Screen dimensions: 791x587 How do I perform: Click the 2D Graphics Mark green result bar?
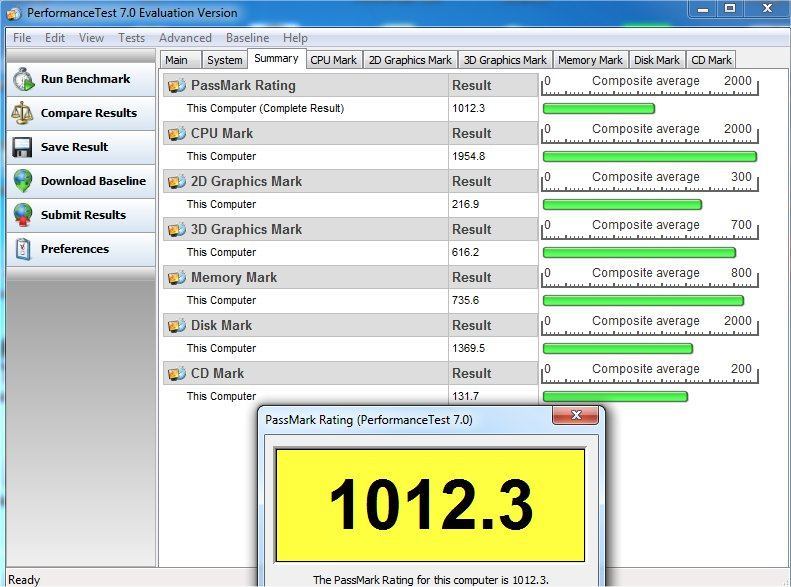[x=623, y=204]
